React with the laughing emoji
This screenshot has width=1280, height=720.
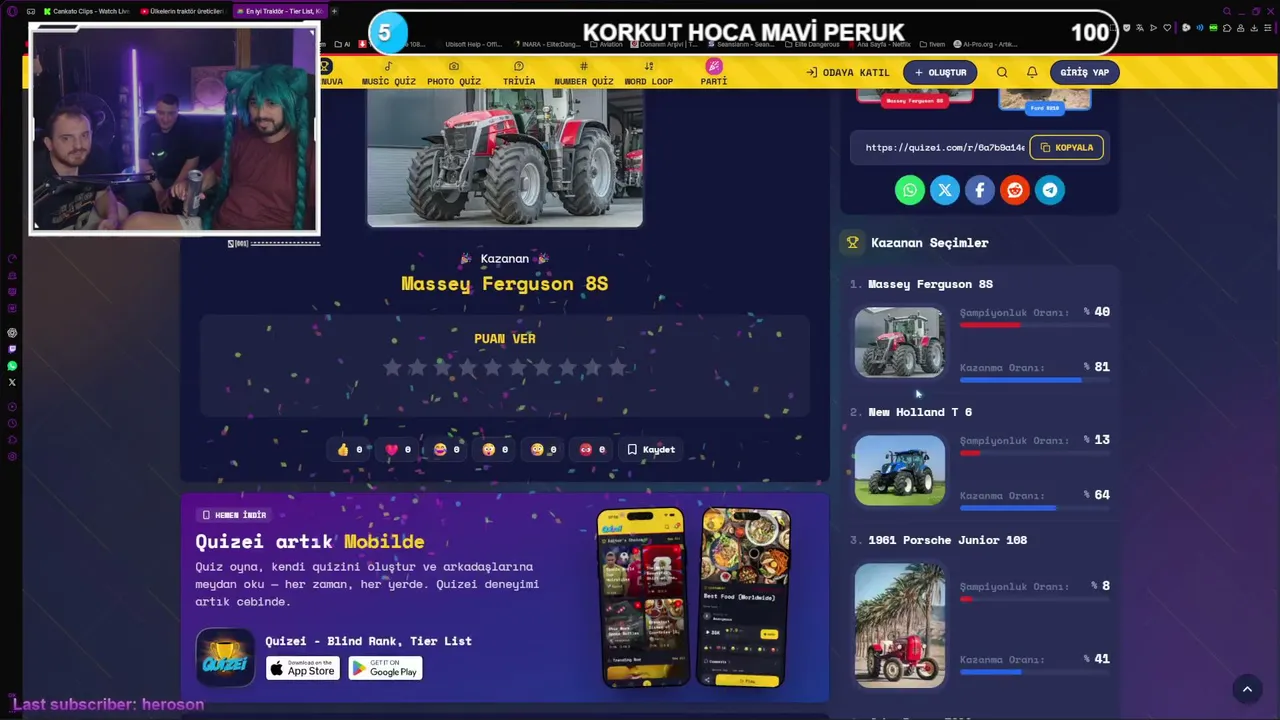point(447,450)
